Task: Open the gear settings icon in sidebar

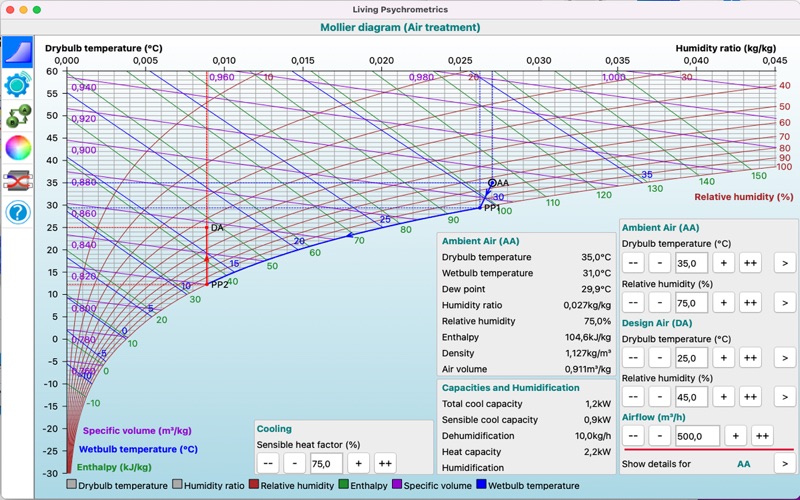Action: [x=18, y=84]
